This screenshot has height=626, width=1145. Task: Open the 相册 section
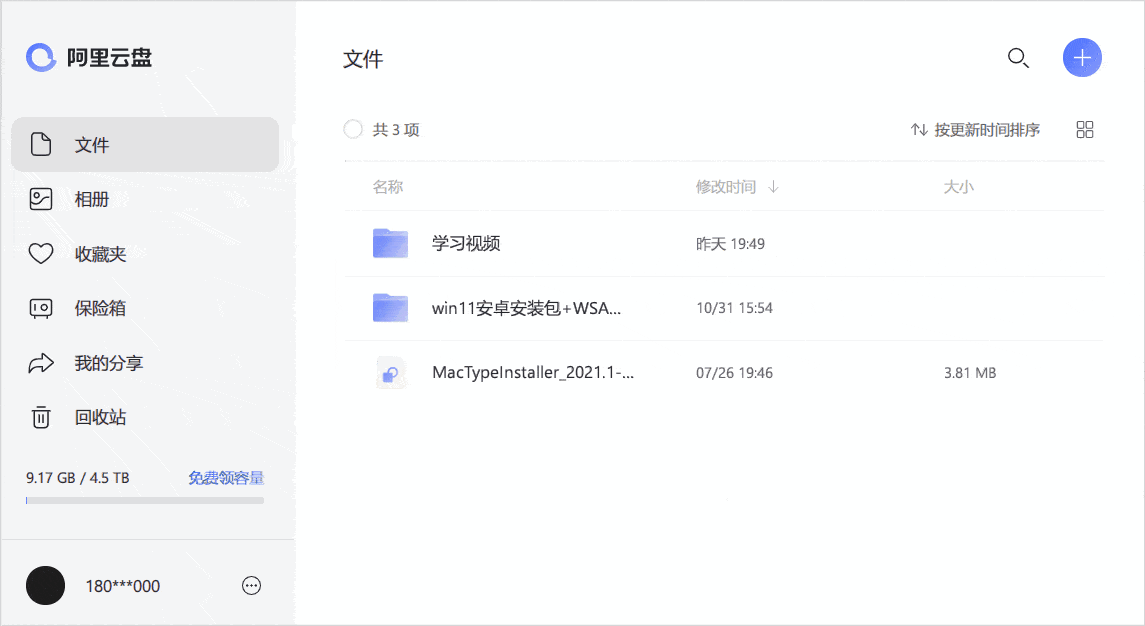click(x=91, y=199)
